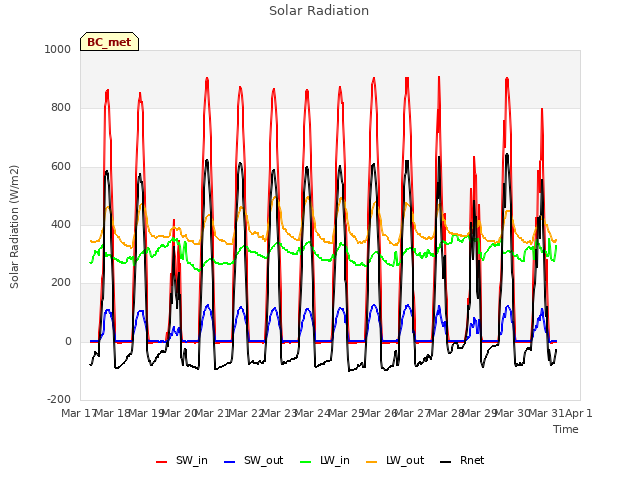Click the 800 y-axis tick label
640x480 pixels.
coord(61,108)
